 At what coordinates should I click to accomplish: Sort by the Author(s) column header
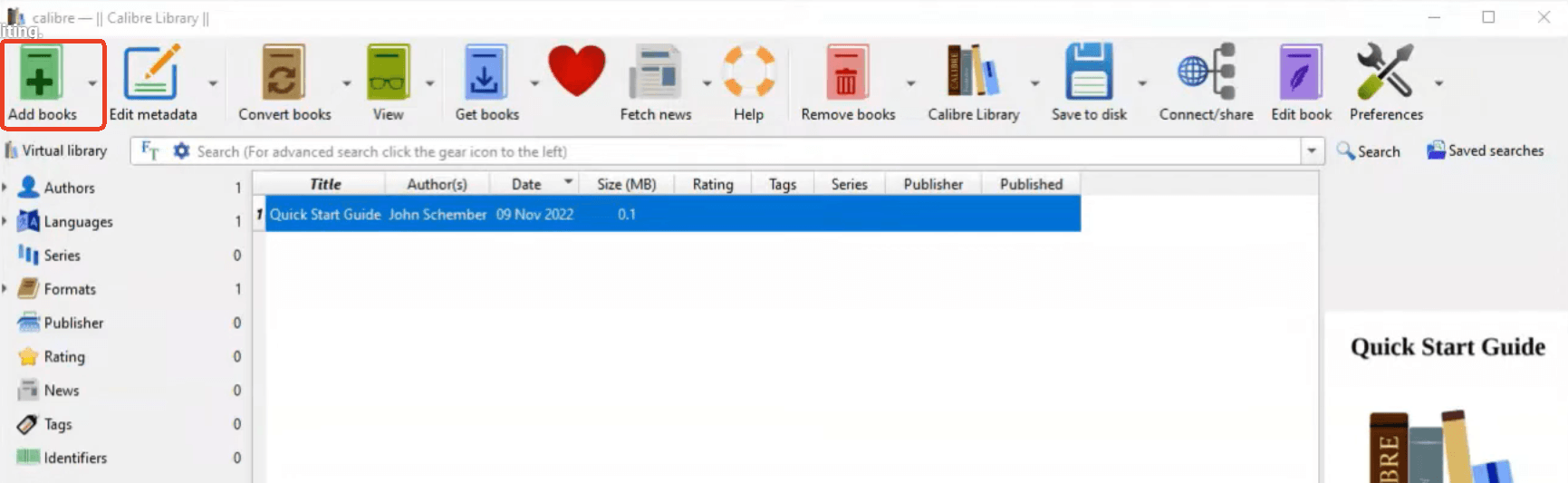[437, 184]
